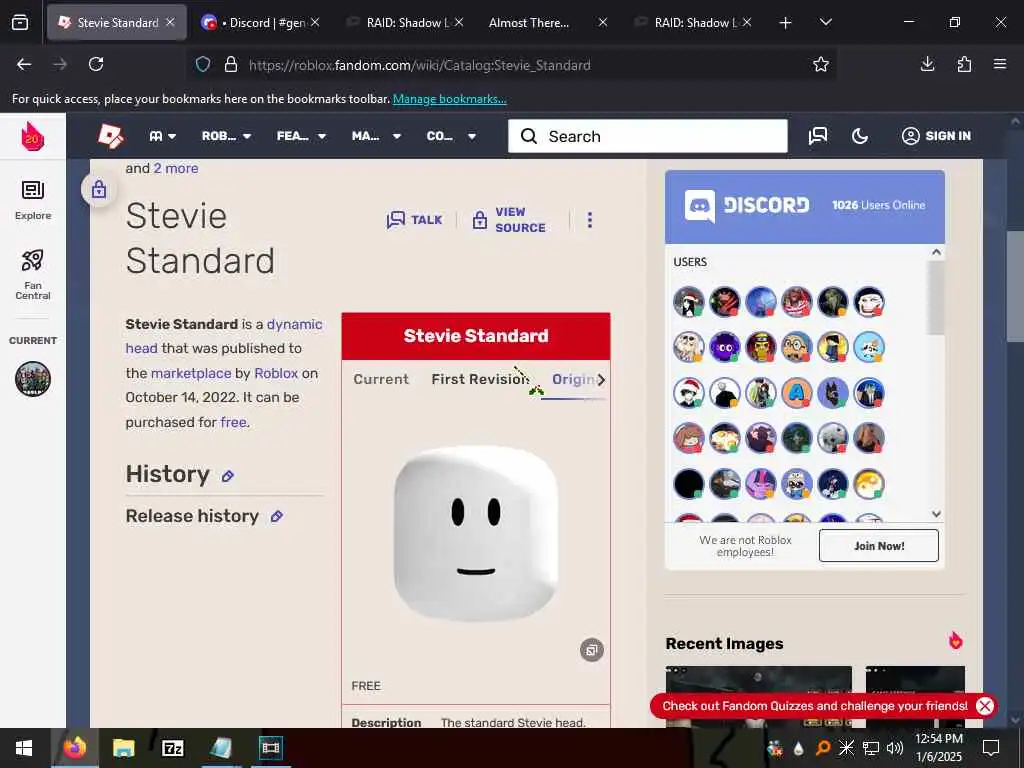The width and height of the screenshot is (1024, 768).
Task: Click the Manage bookmarks... link
Action: (449, 99)
